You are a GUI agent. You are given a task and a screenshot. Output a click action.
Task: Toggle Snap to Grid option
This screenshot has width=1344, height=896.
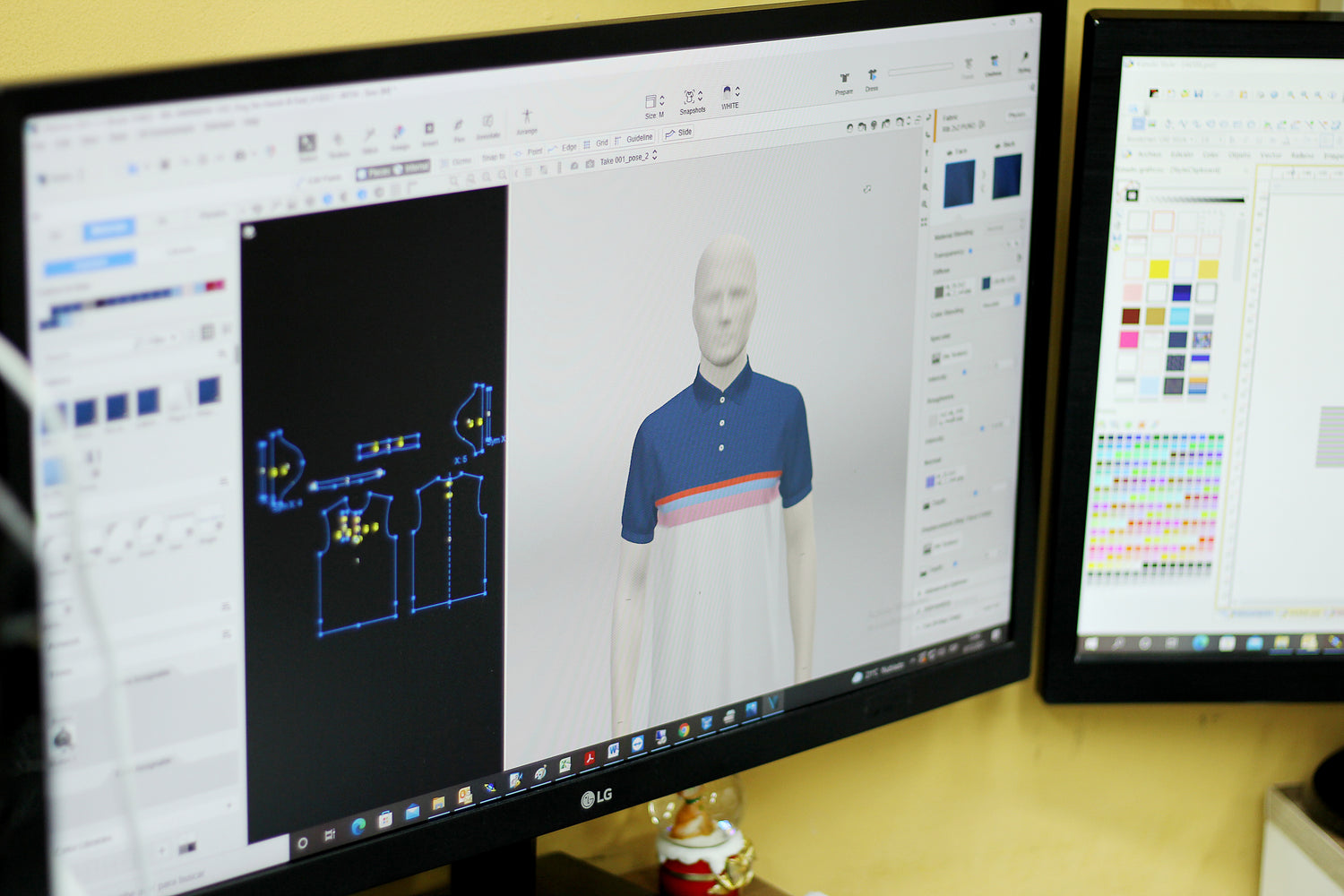pyautogui.click(x=596, y=143)
